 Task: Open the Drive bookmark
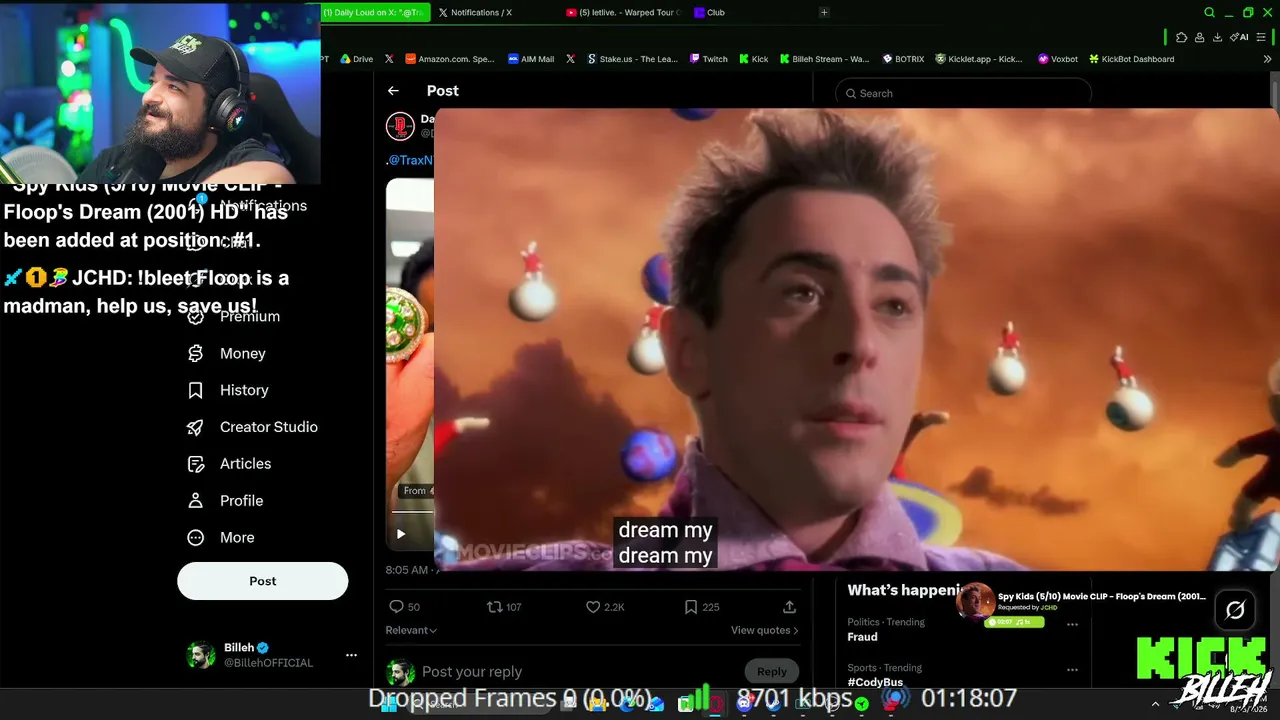click(356, 59)
